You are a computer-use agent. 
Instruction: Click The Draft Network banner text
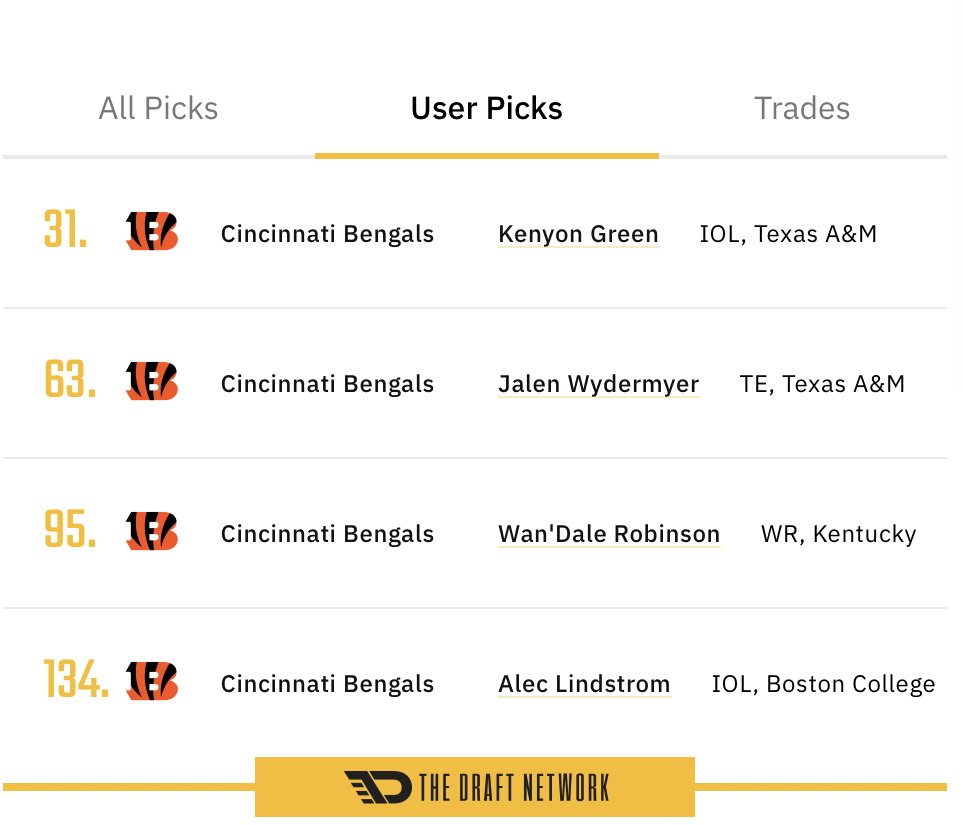(515, 788)
